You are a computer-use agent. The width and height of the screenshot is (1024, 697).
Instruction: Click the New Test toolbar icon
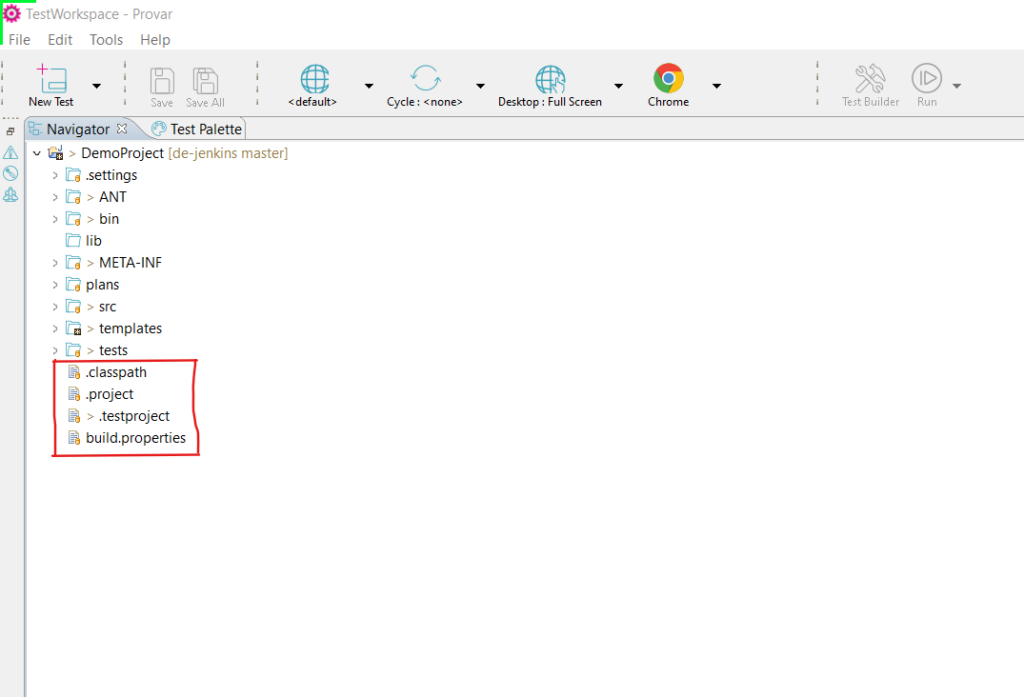point(51,79)
